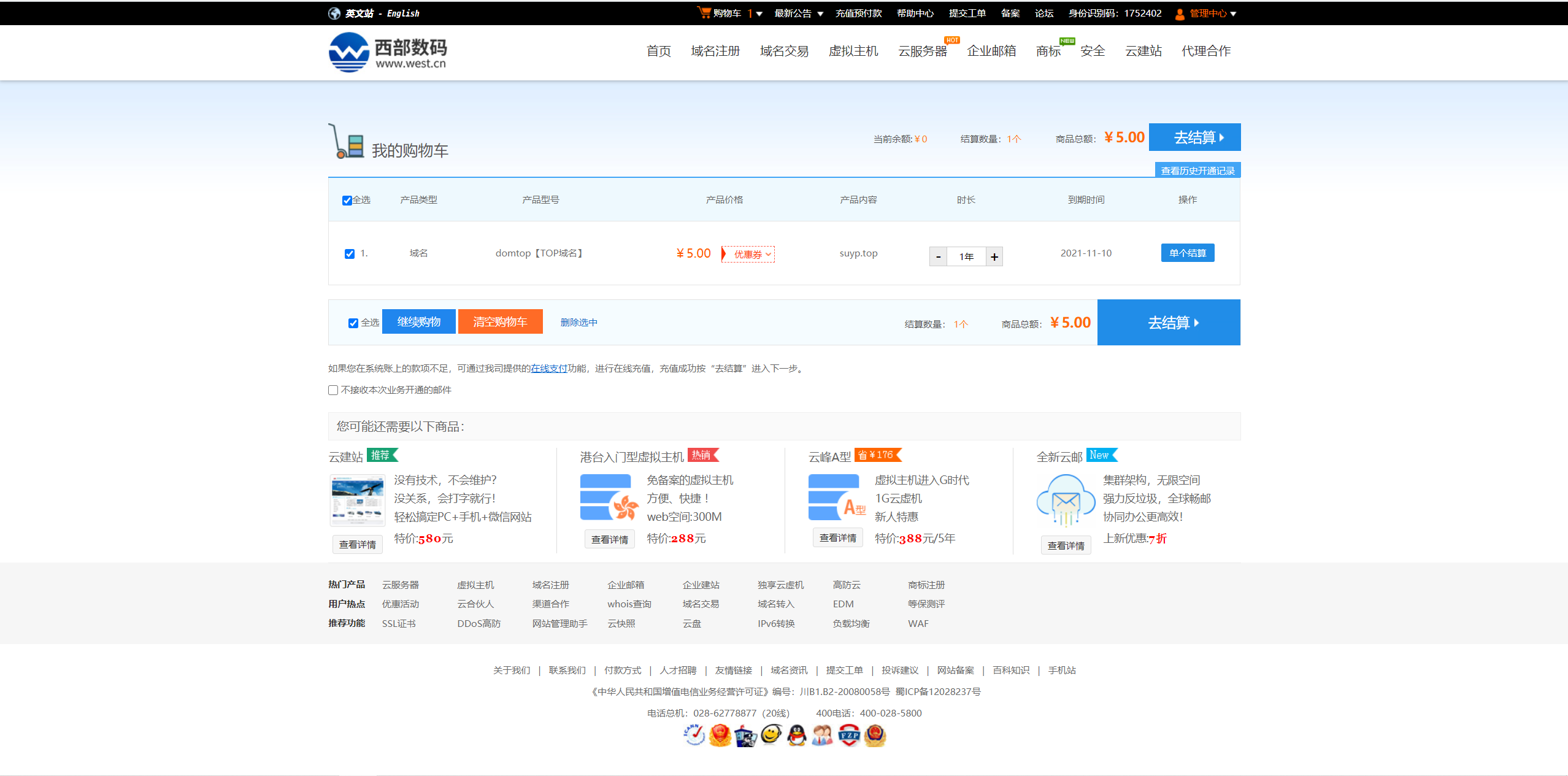1568x776 pixels.
Task: Increase duration with the plus stepper button
Action: 994,257
